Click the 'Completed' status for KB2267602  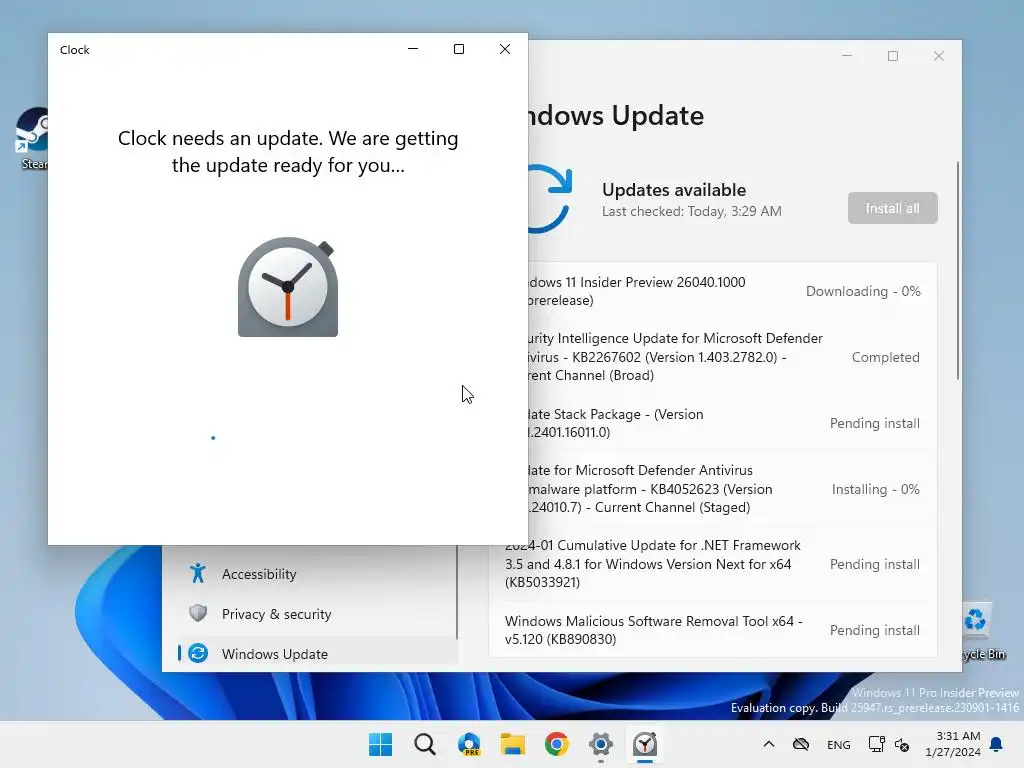886,357
